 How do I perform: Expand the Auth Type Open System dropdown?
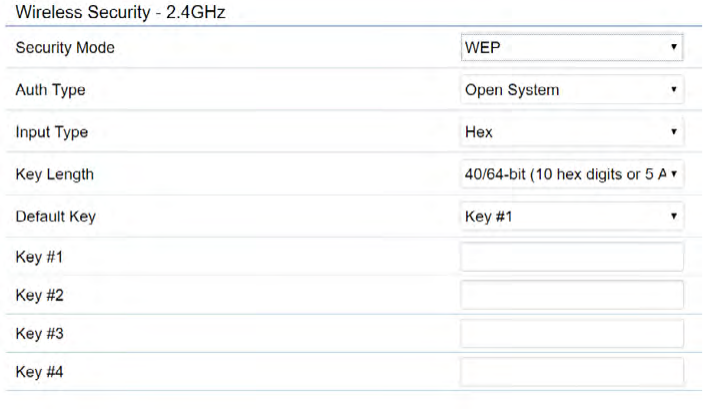(x=571, y=90)
